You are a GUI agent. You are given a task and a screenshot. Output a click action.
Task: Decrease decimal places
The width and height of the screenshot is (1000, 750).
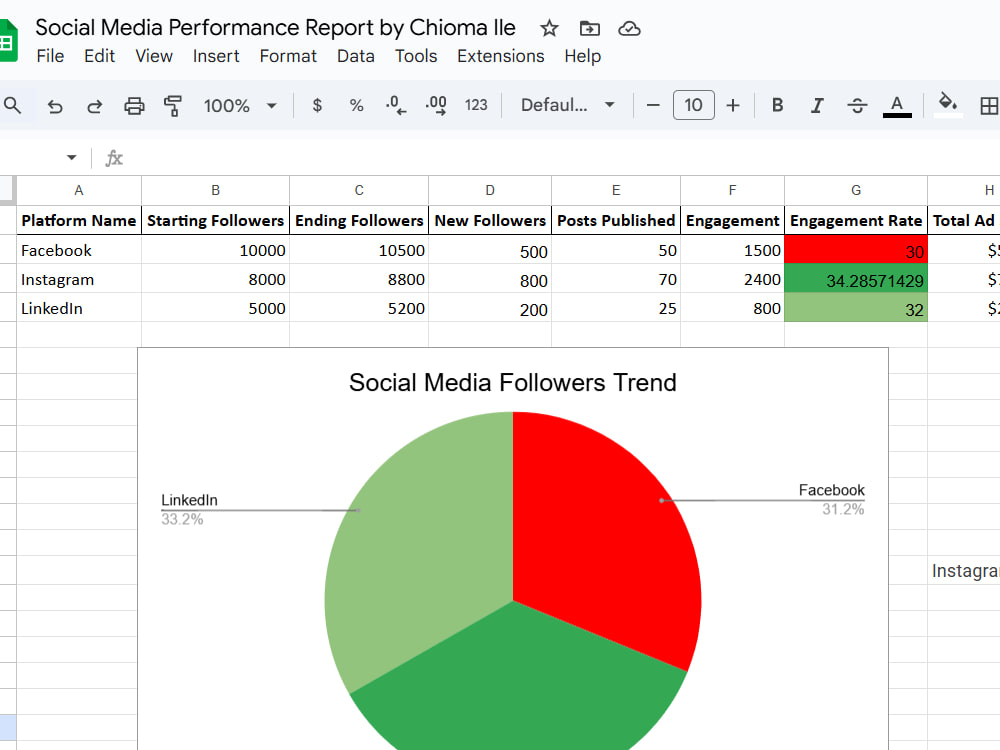click(395, 105)
